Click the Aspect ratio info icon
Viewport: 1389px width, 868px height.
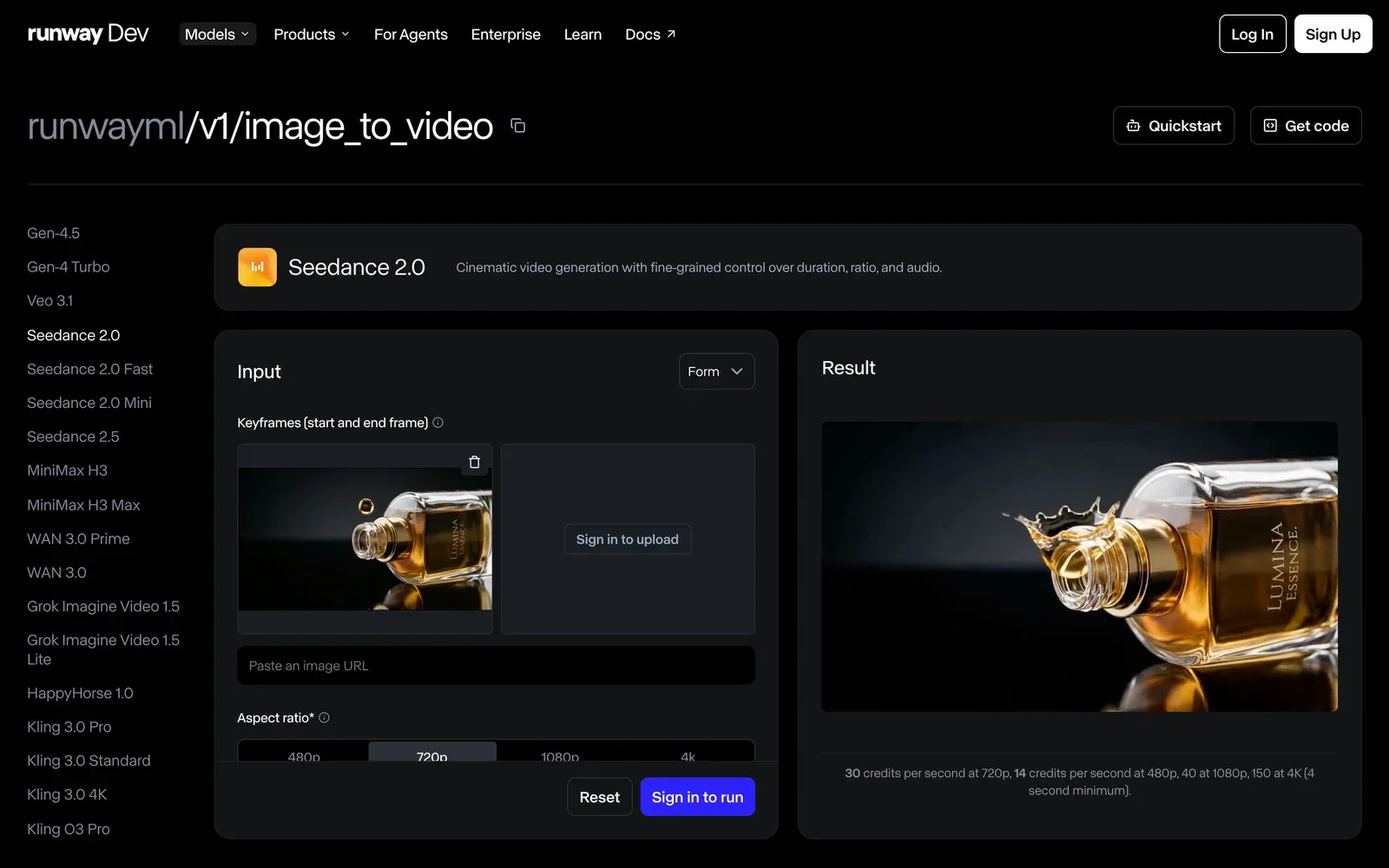coord(324,718)
